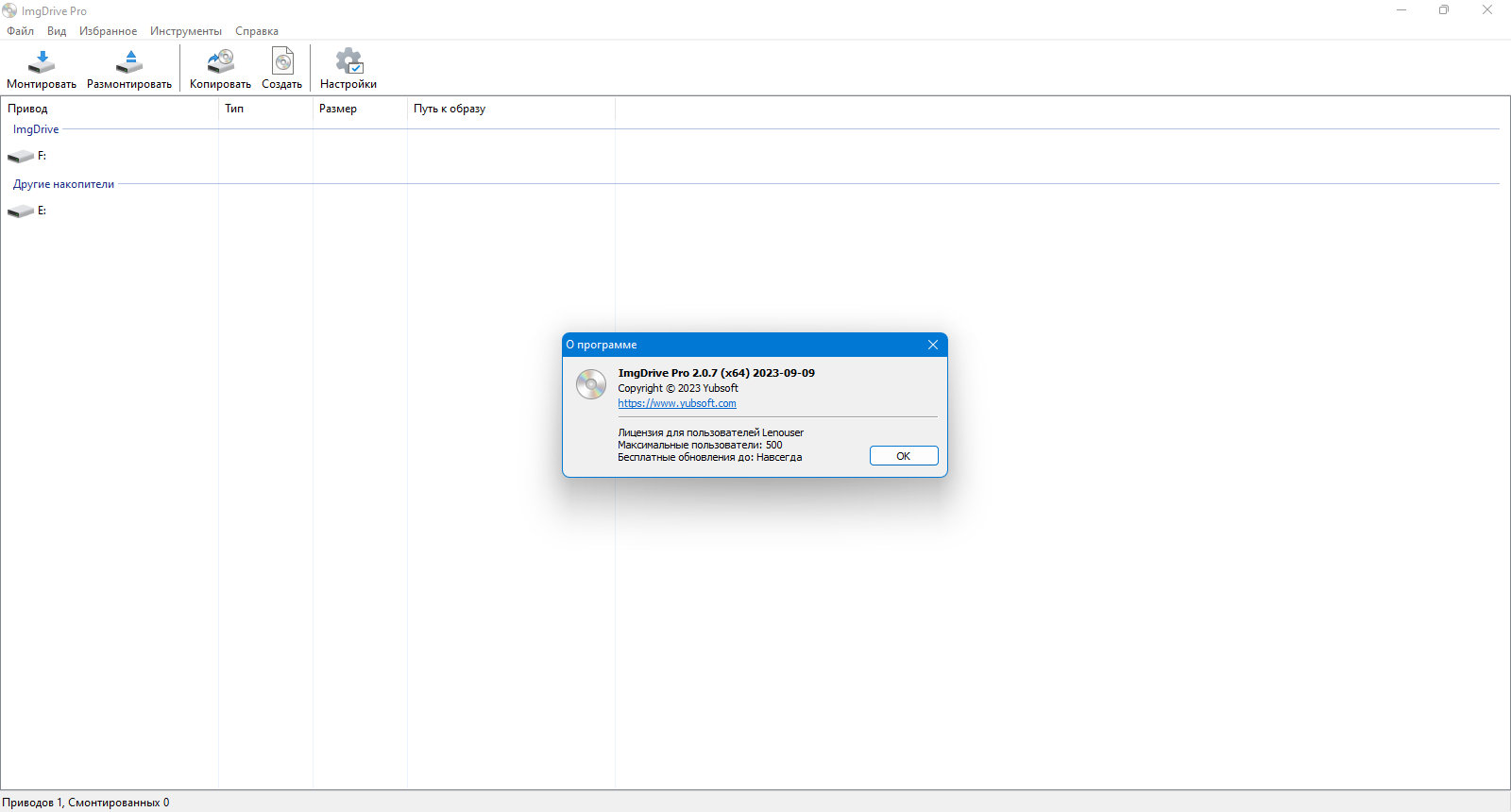Click the Размонтировать toolbar icon

click(x=129, y=62)
